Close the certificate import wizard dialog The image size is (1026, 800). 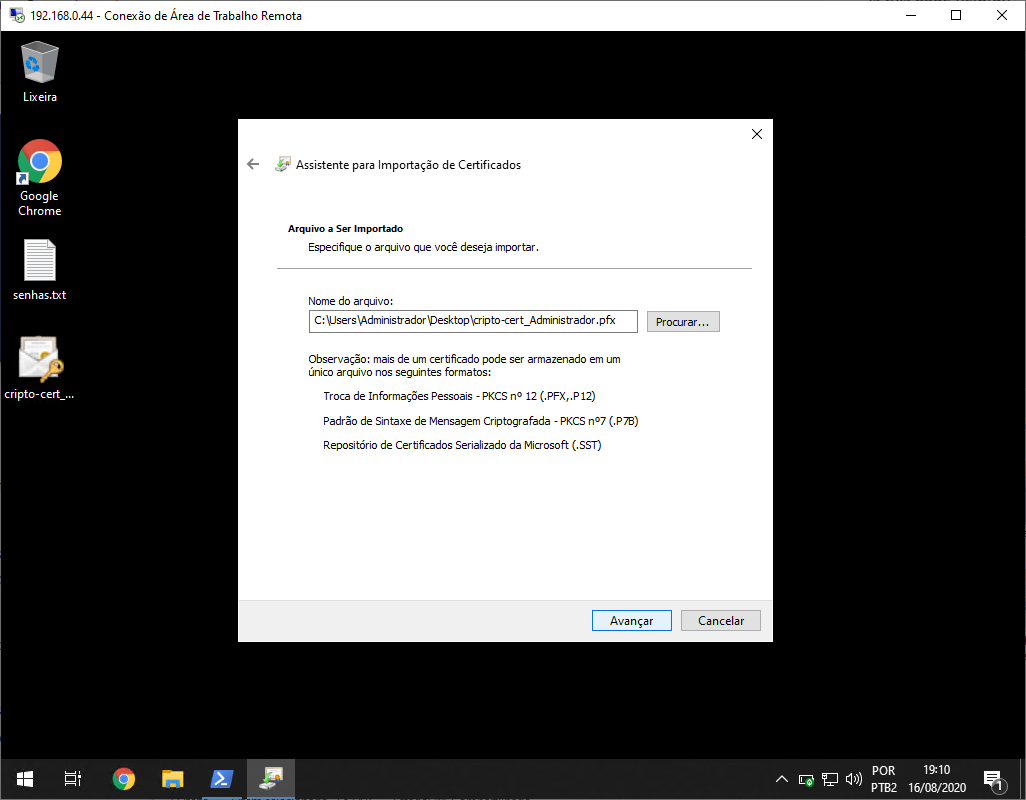coord(756,134)
